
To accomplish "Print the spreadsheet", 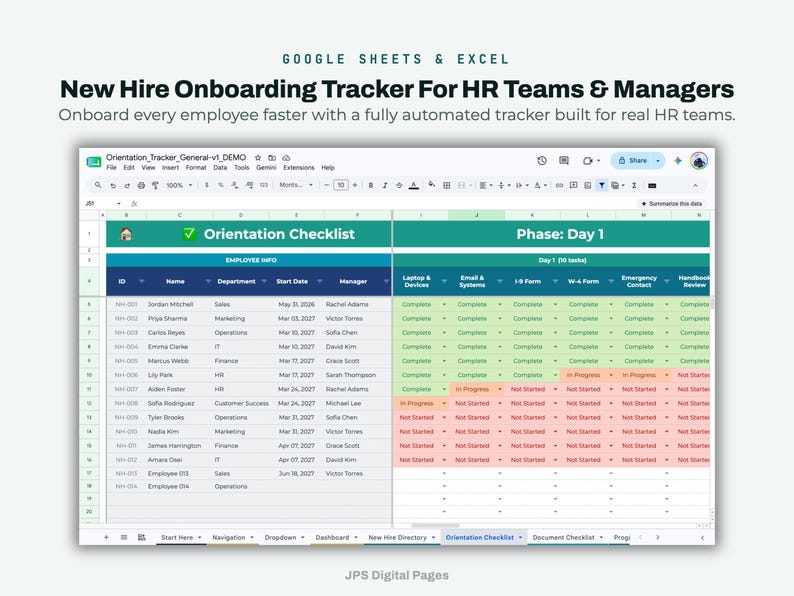I will [x=141, y=185].
